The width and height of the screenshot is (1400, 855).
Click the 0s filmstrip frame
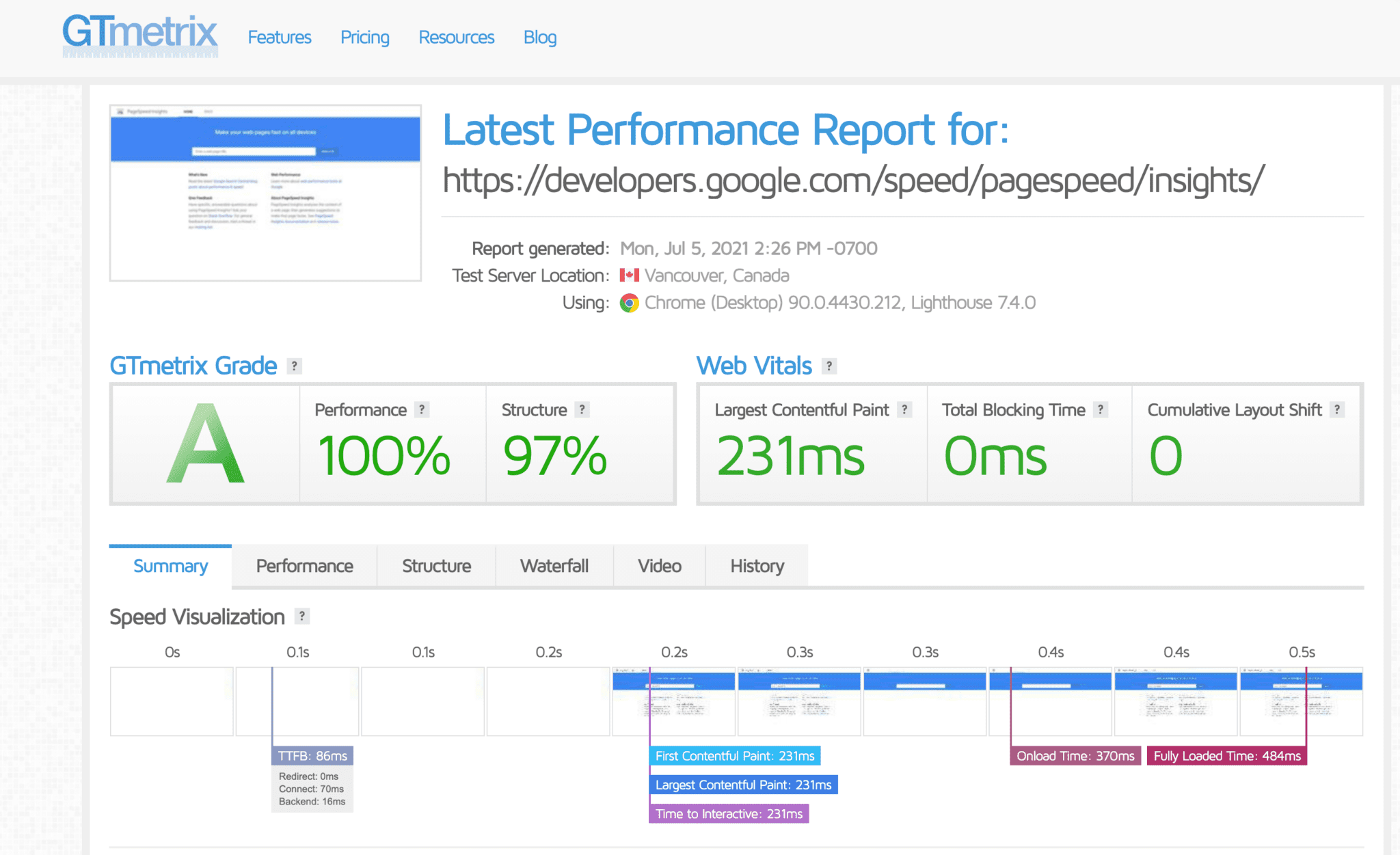tap(172, 701)
